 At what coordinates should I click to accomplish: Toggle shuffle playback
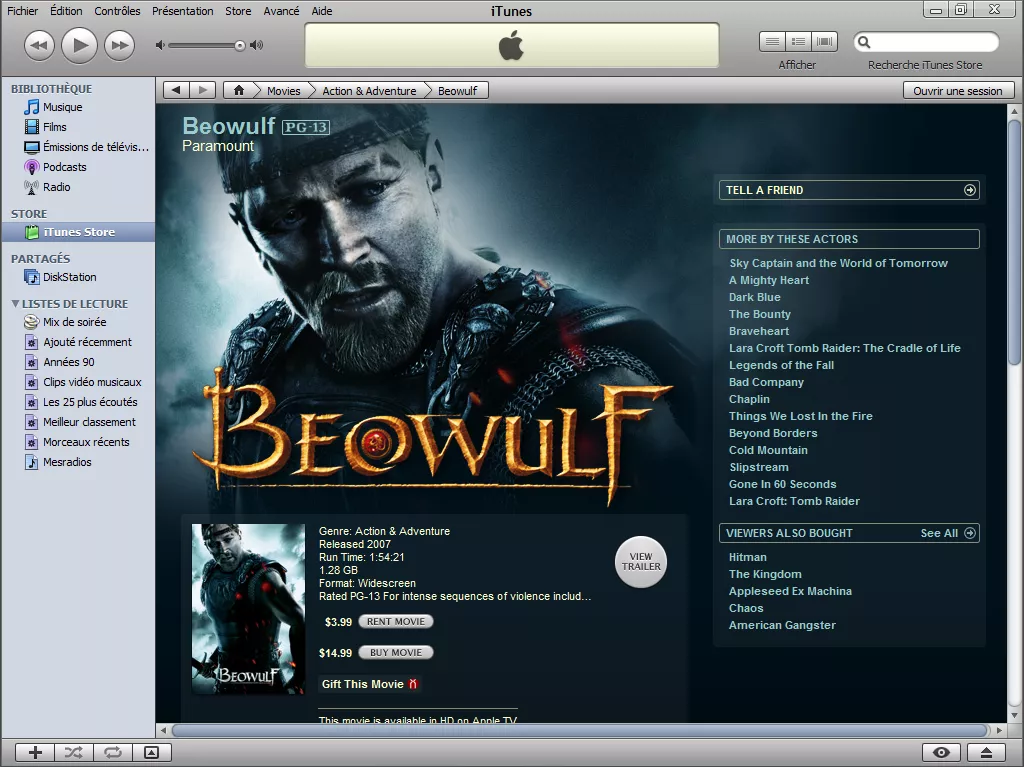tap(74, 753)
